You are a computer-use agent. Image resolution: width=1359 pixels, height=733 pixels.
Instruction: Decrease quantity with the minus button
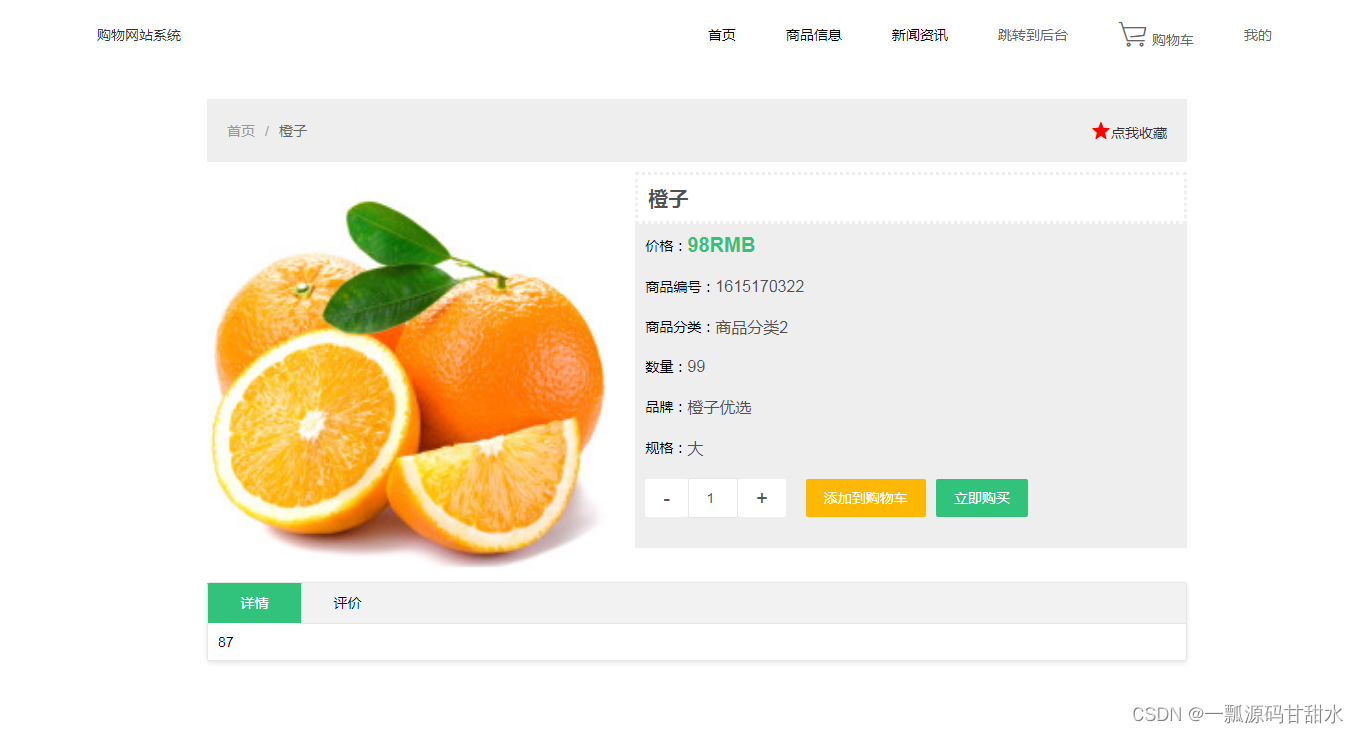pos(667,498)
